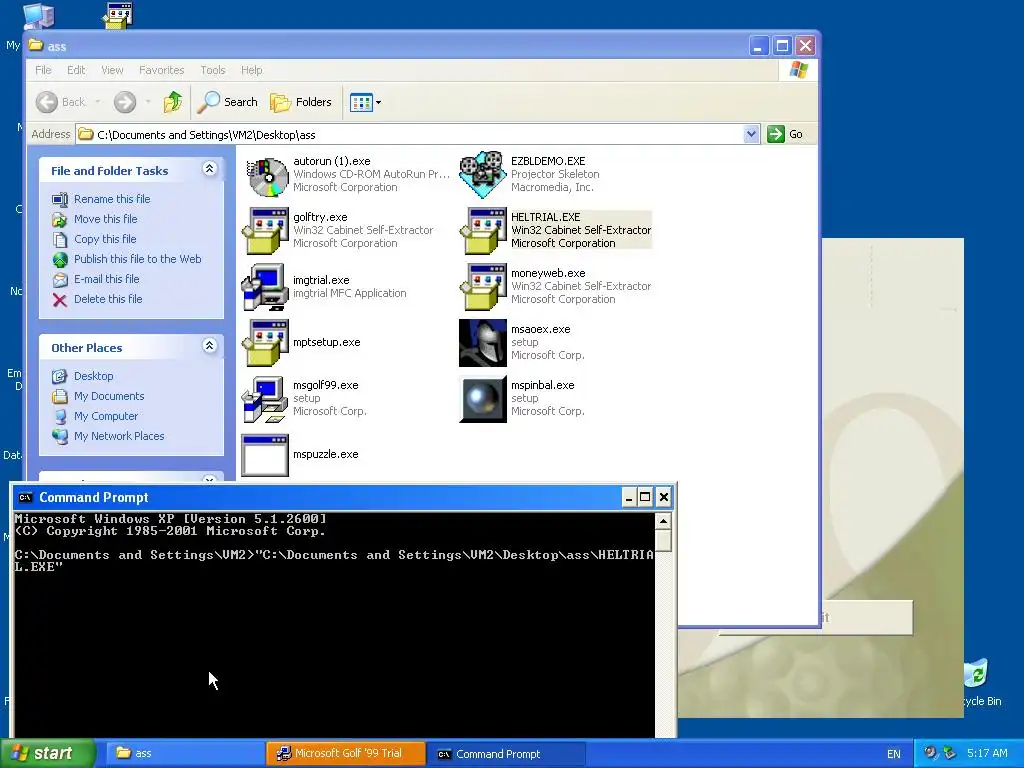Screen dimensions: 1024x768
Task: Click the address bar folder icon
Action: coord(86,135)
